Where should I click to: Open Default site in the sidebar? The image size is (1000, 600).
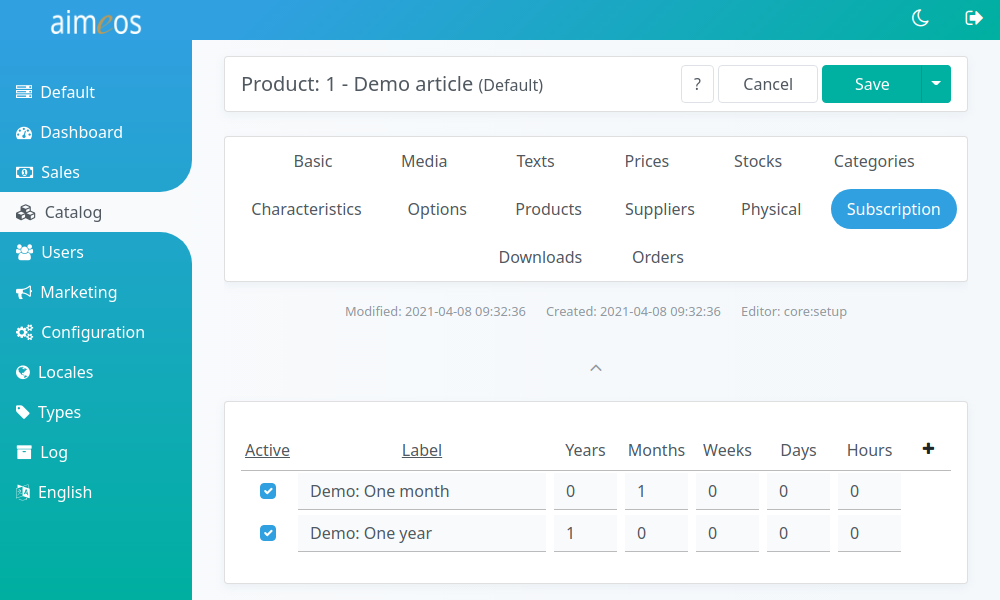tap(68, 92)
